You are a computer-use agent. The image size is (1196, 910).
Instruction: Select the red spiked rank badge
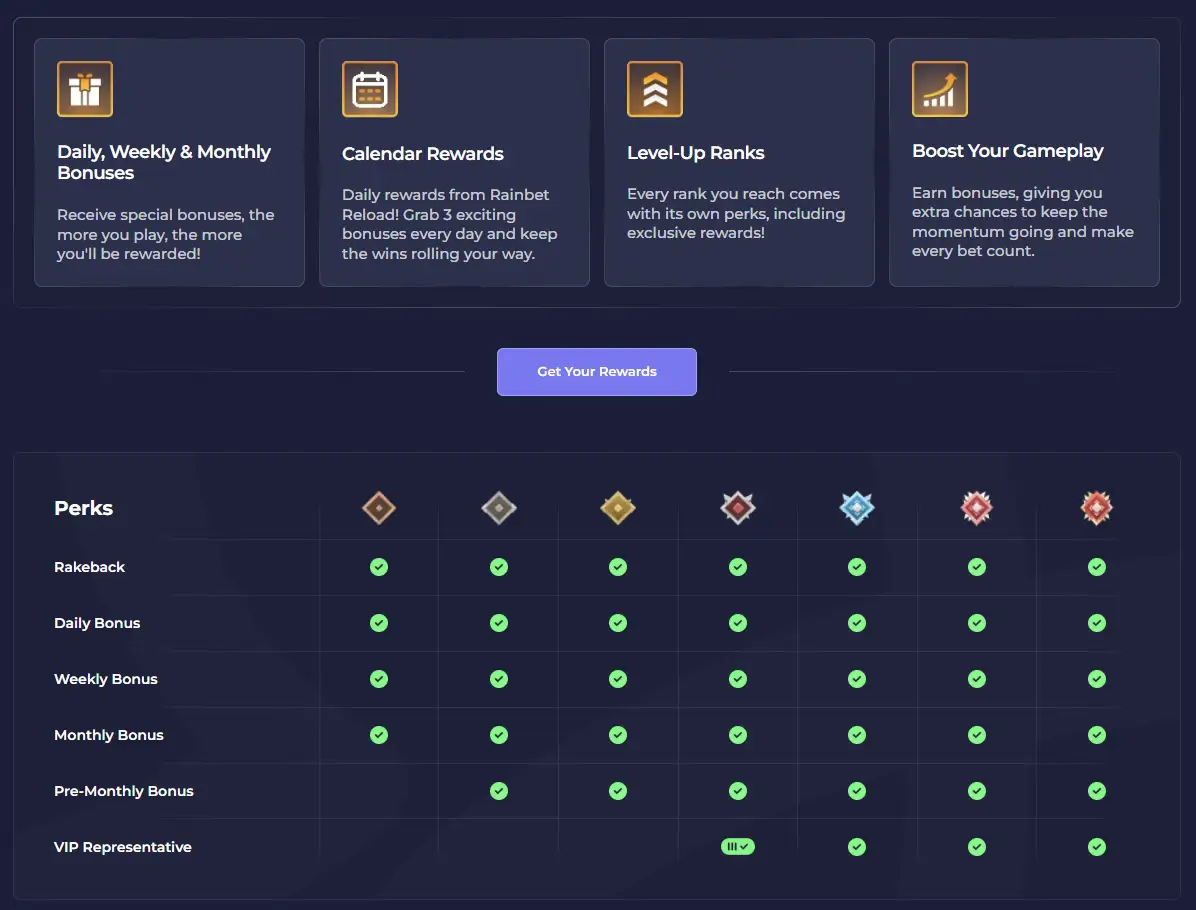977,507
